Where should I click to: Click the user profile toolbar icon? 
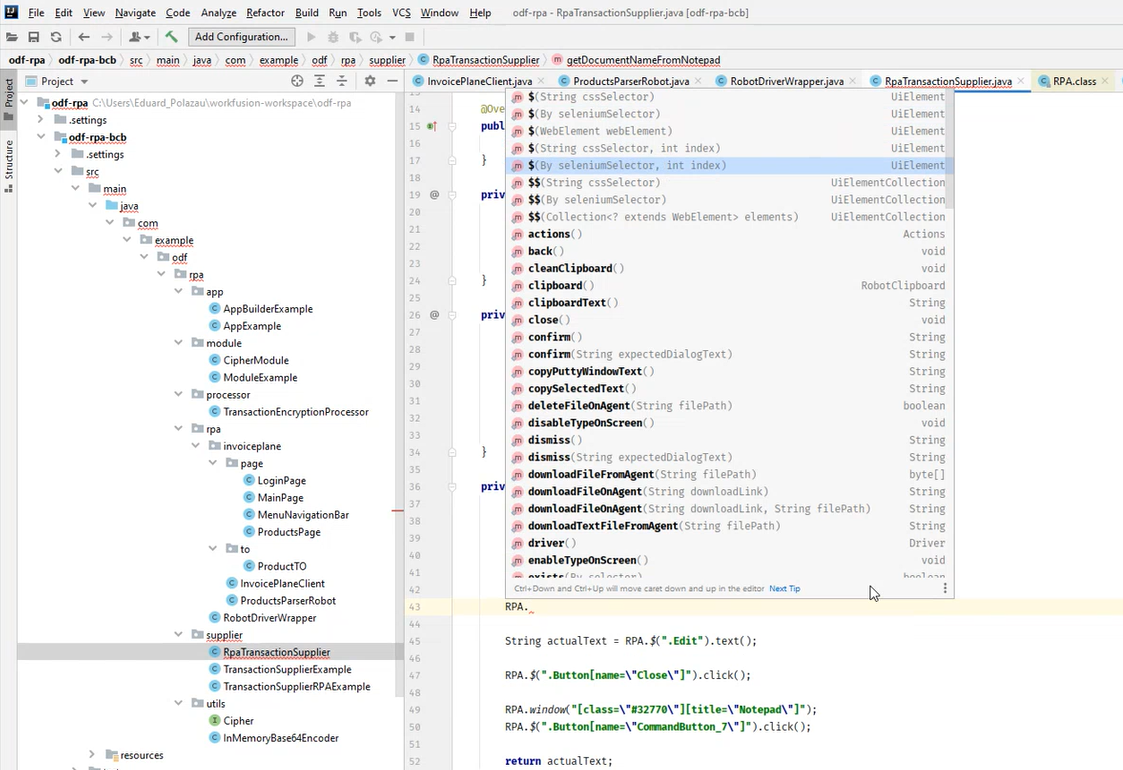(x=139, y=37)
